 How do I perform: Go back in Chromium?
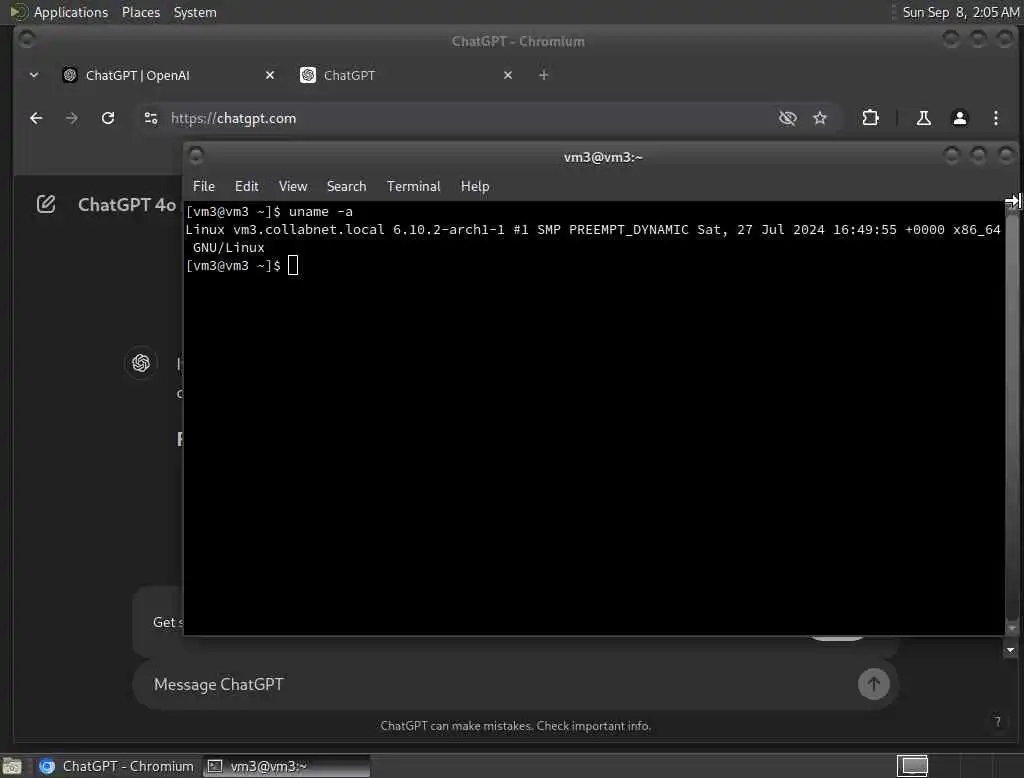(37, 118)
